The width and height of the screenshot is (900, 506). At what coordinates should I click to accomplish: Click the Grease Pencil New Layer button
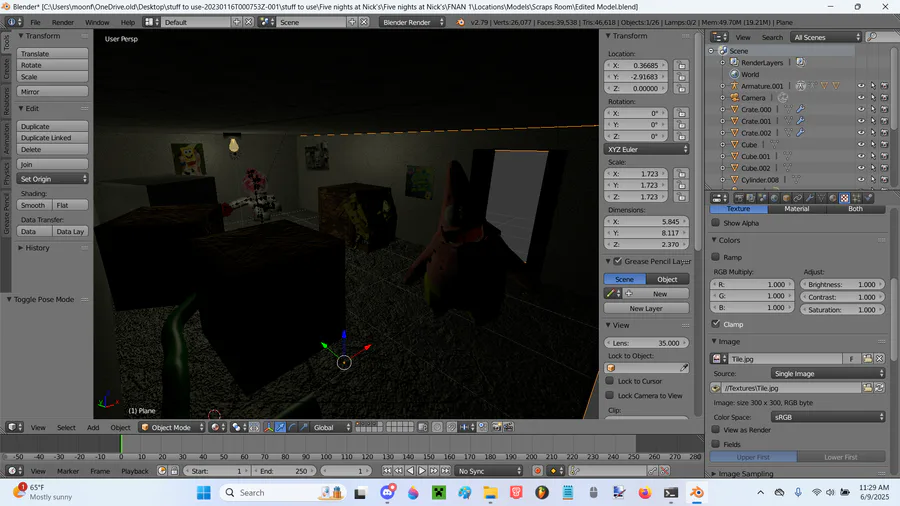pos(646,308)
